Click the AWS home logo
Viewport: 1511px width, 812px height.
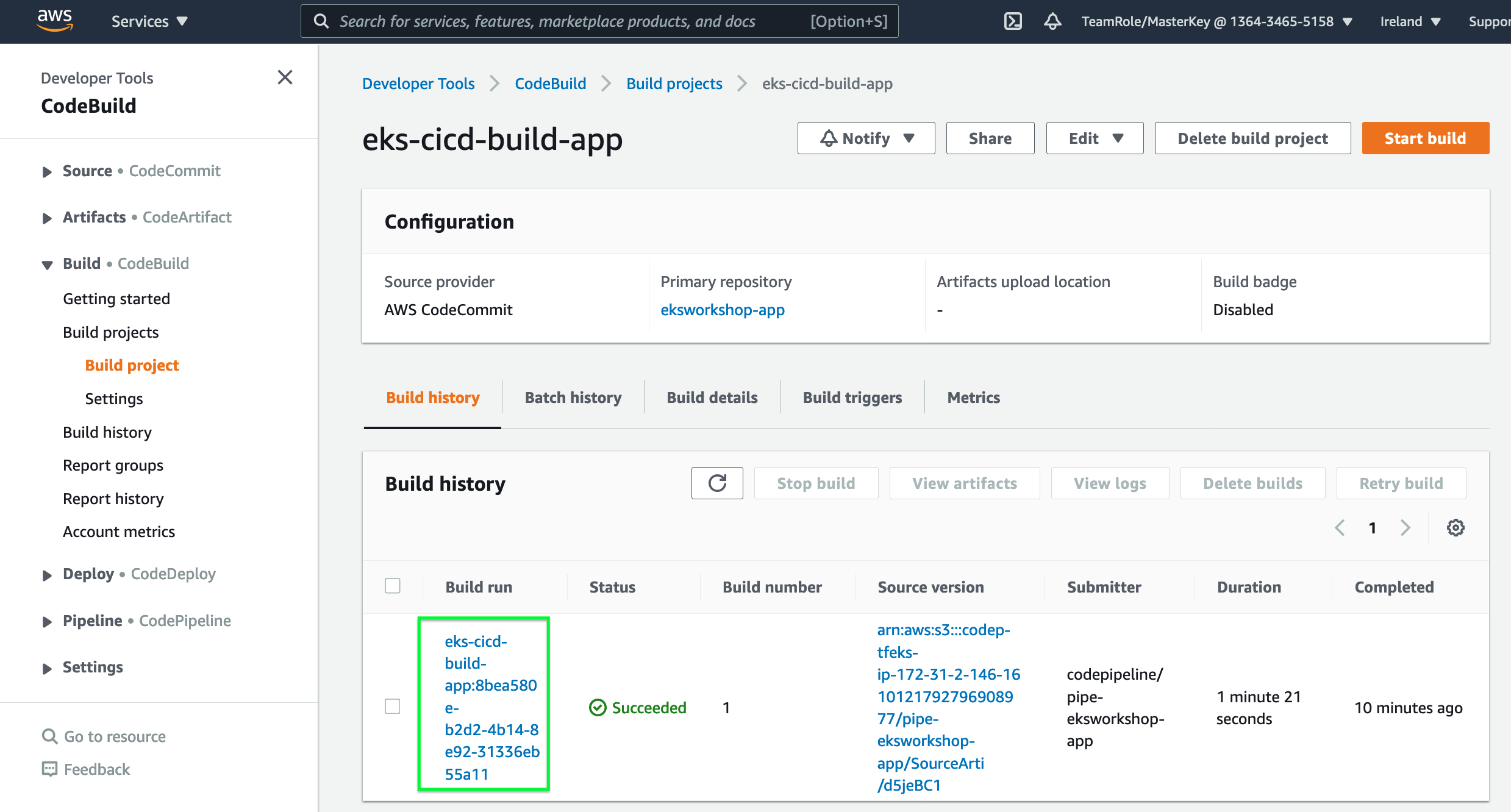55,20
